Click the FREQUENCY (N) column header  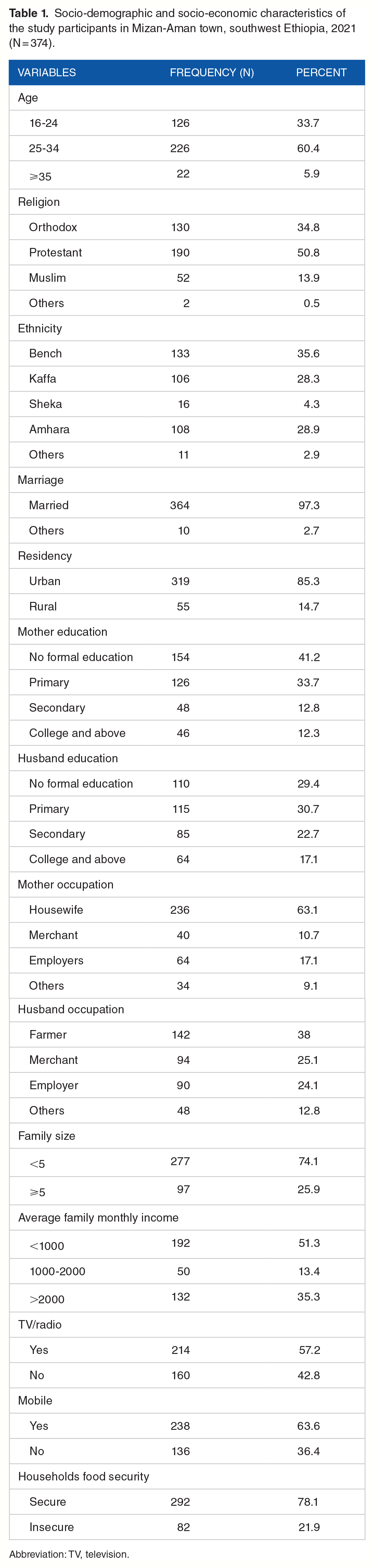(x=211, y=73)
